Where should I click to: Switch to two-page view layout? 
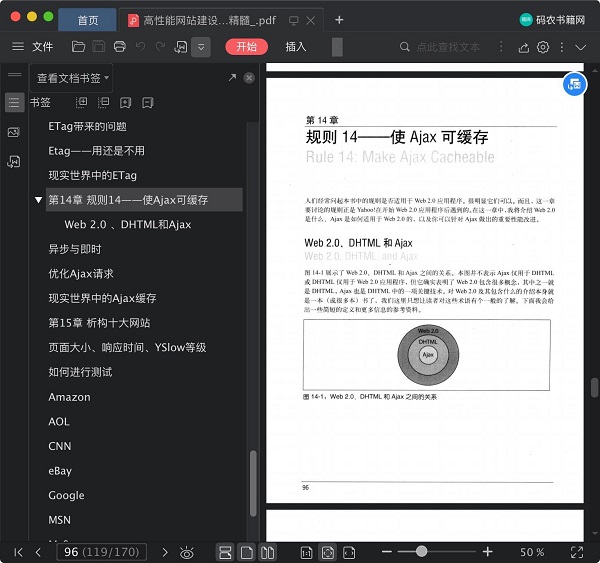pyautogui.click(x=267, y=552)
